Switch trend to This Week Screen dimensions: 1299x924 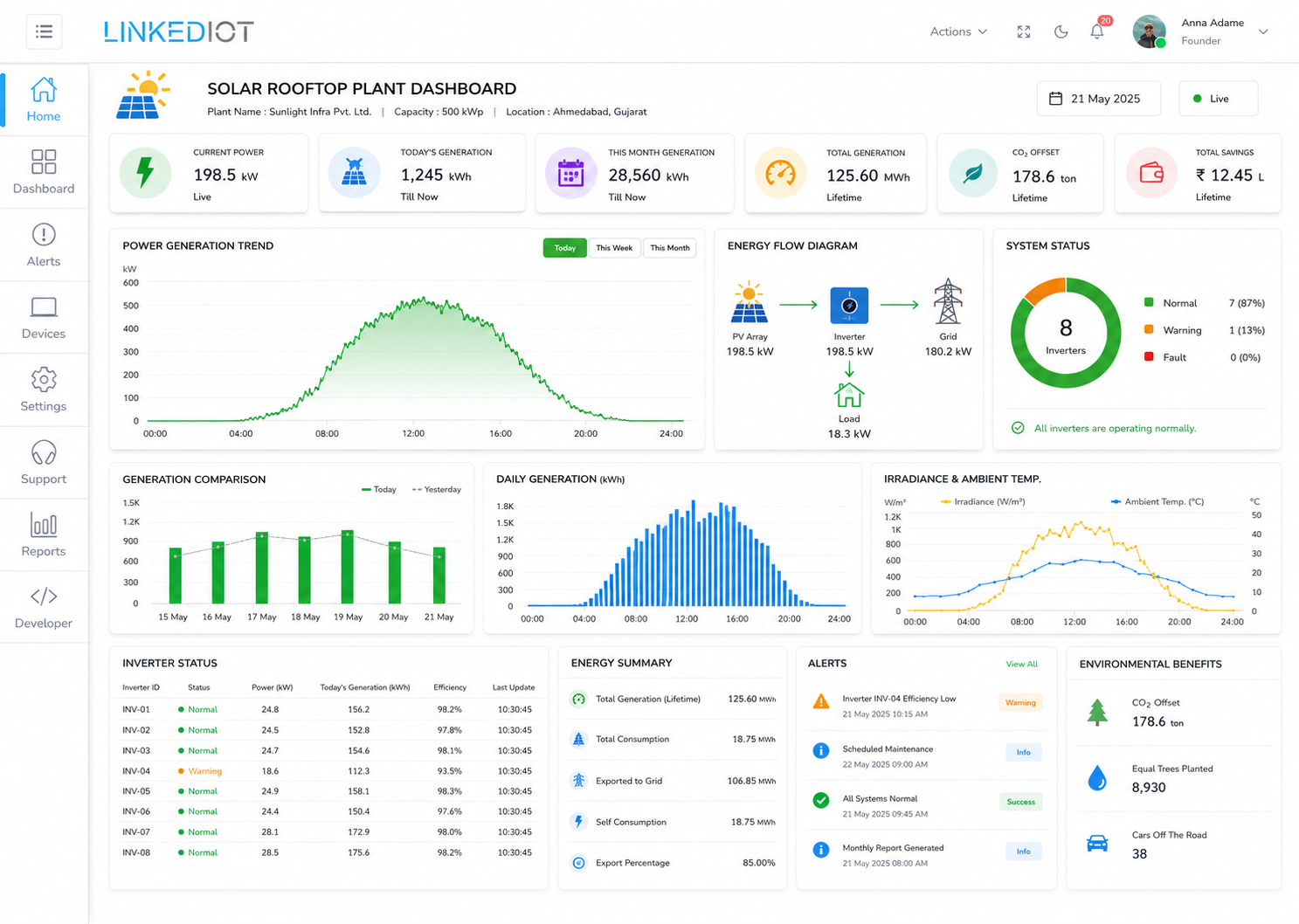[x=614, y=248]
